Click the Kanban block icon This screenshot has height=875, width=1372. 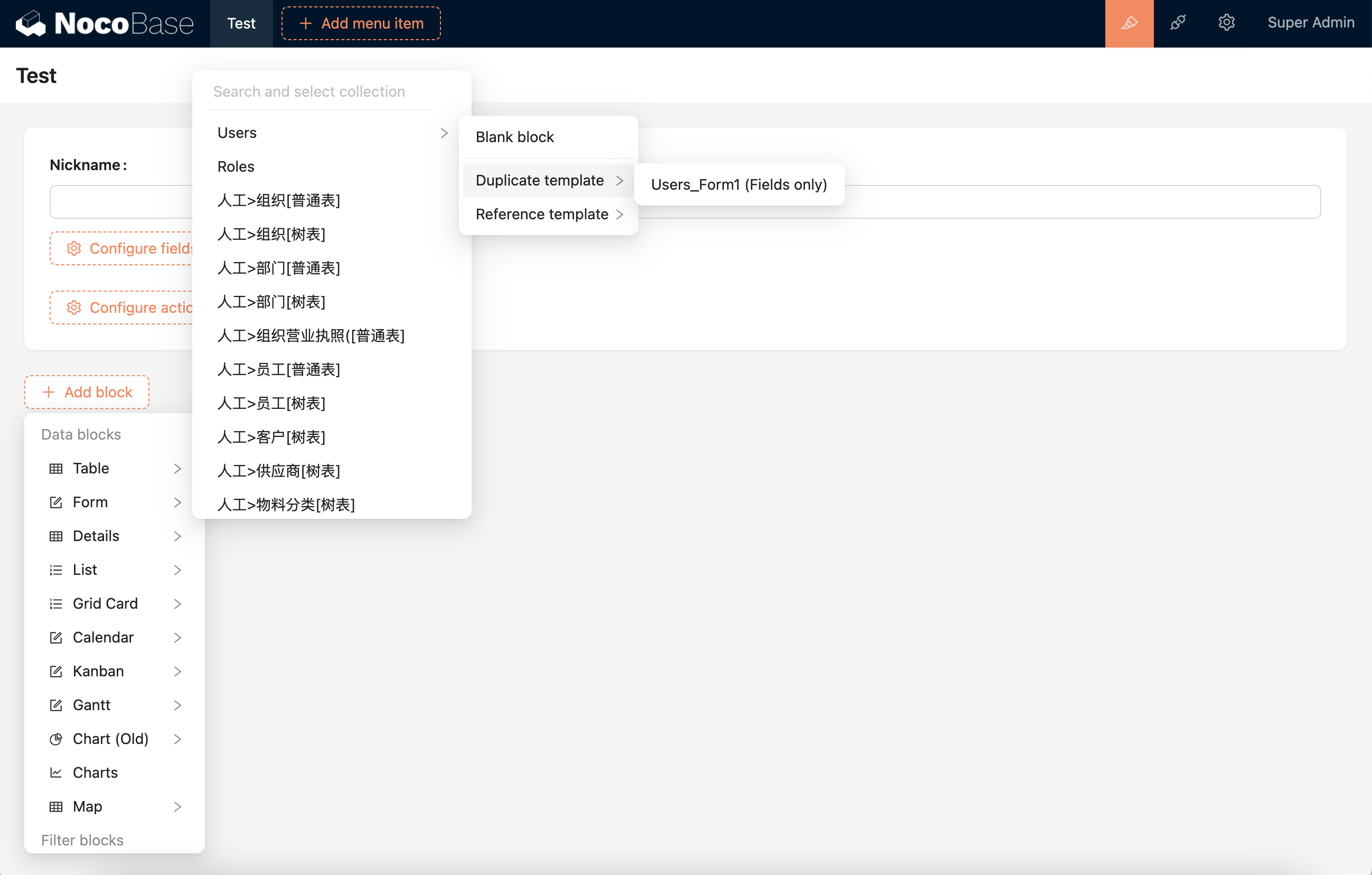56,671
